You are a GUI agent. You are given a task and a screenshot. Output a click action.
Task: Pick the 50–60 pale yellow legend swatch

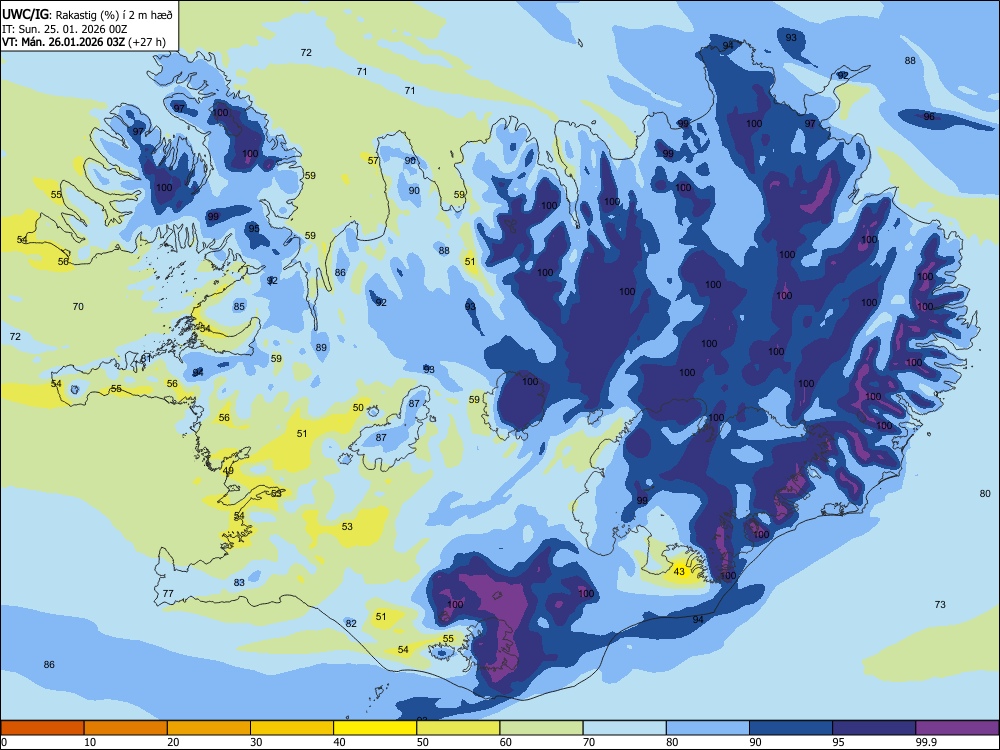coord(458,728)
